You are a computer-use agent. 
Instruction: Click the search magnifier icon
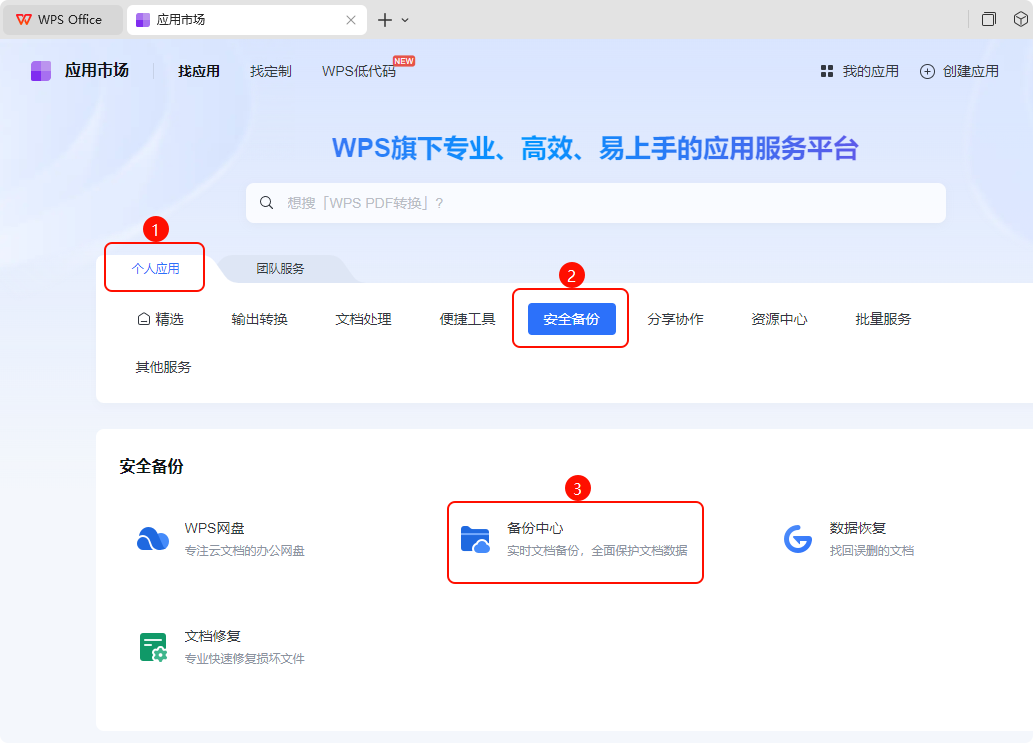coord(267,203)
